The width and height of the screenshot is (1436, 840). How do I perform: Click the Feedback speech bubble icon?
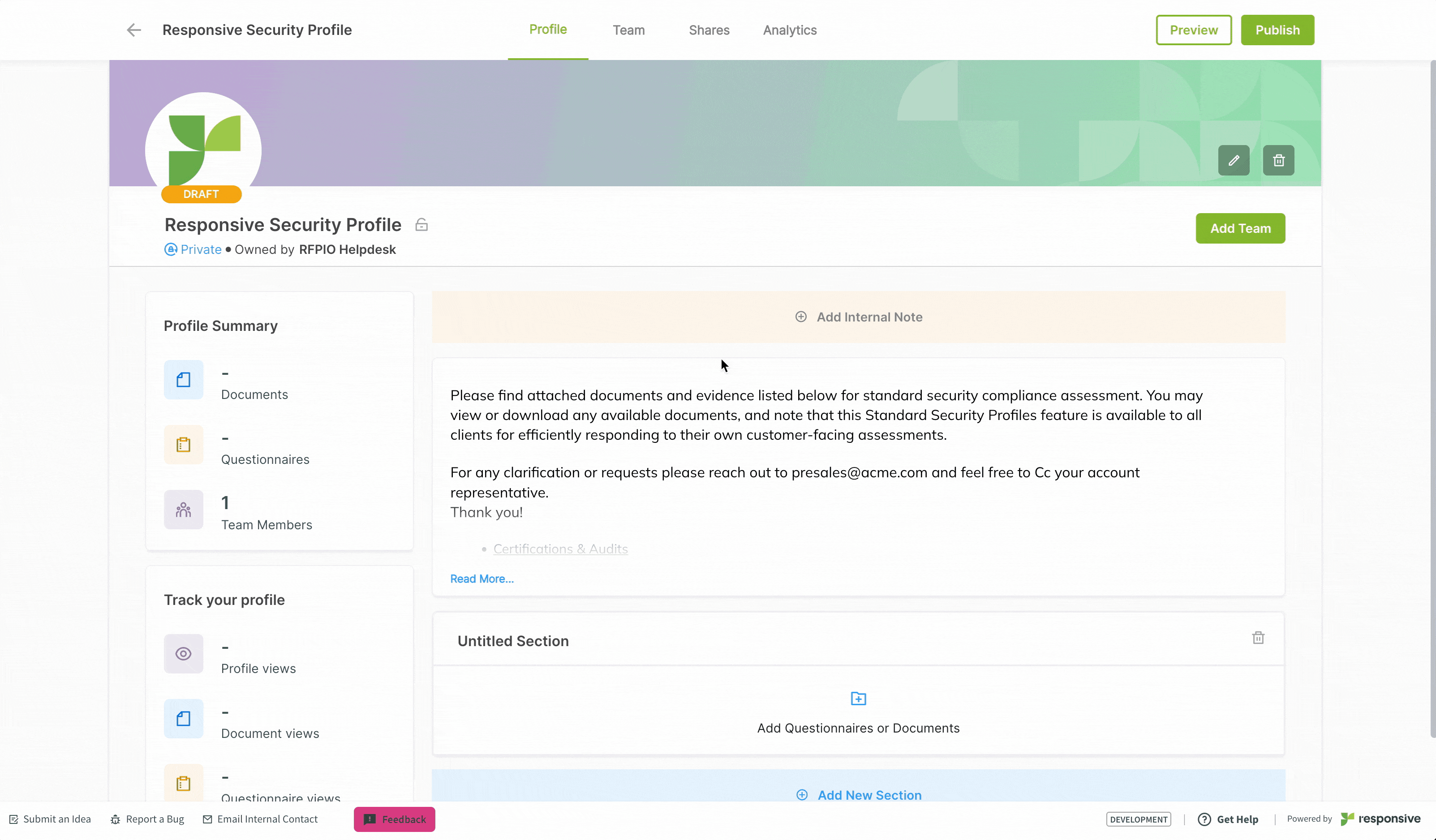[x=370, y=819]
